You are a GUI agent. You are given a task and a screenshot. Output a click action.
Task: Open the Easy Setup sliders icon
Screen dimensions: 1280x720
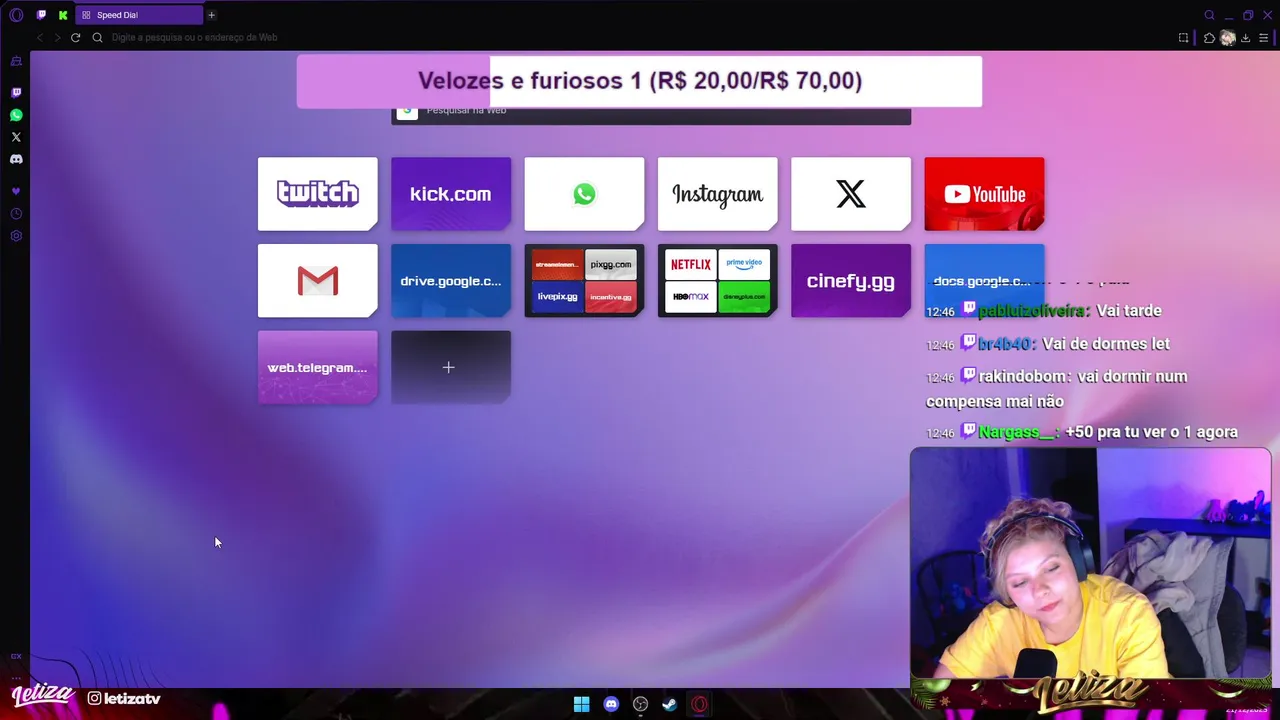[x=1264, y=38]
